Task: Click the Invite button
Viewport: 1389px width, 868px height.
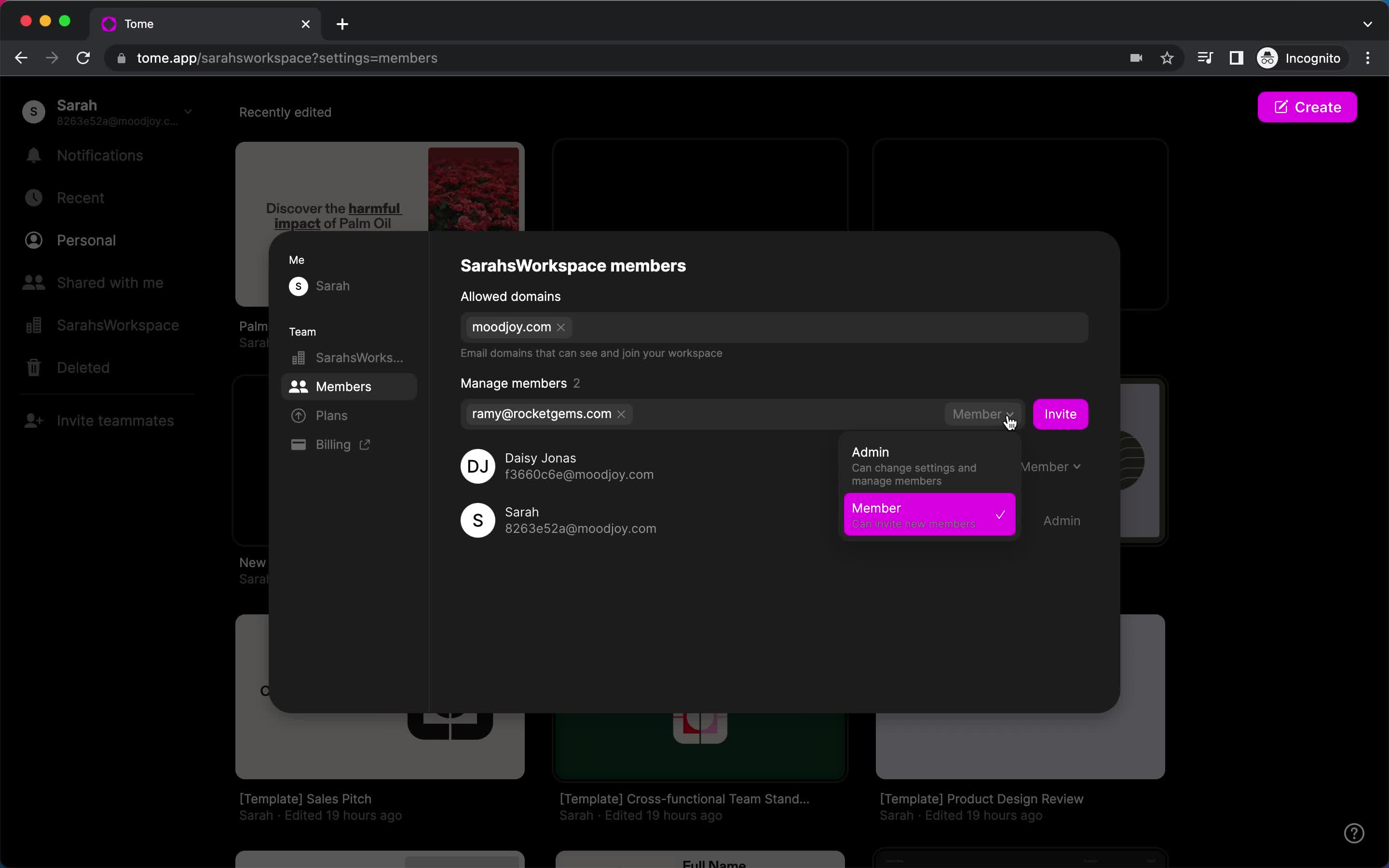Action: [1060, 414]
